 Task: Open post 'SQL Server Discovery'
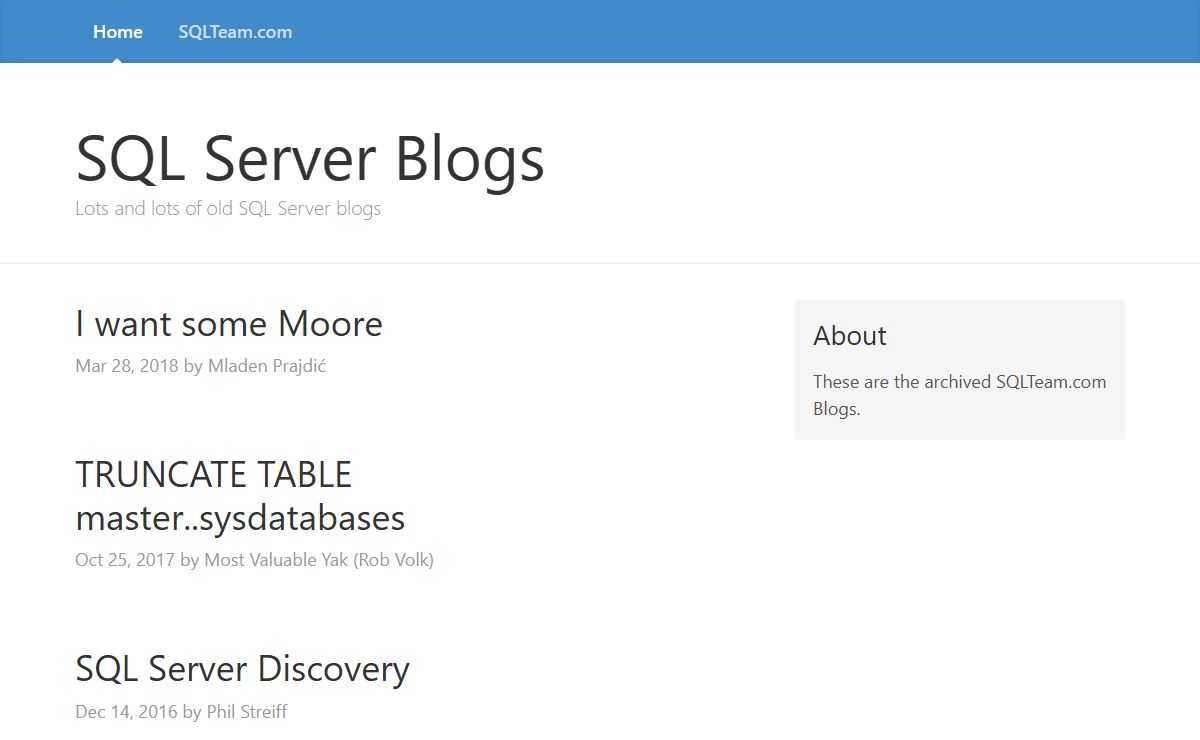[x=242, y=669]
